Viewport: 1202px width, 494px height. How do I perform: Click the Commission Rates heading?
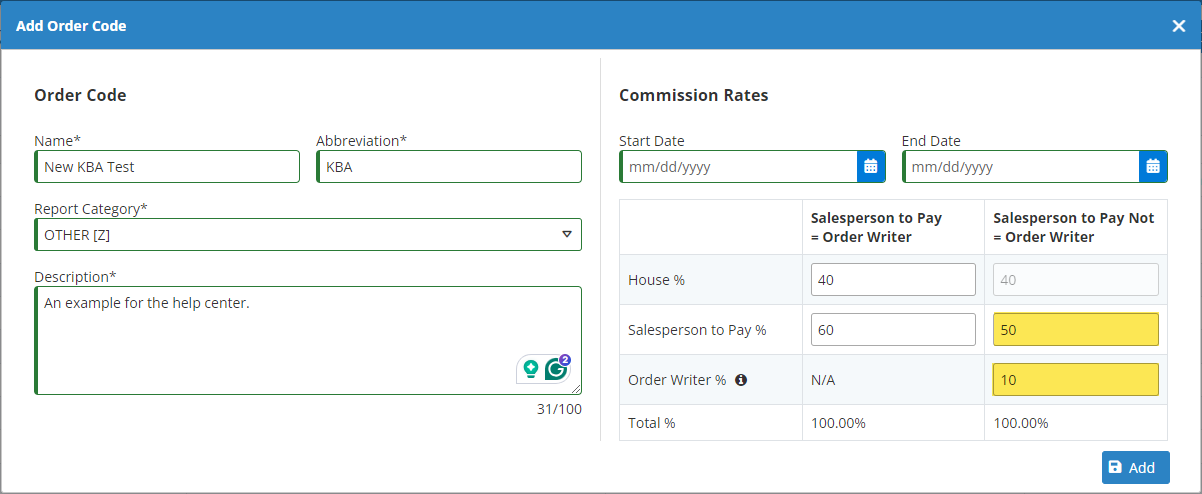pyautogui.click(x=693, y=96)
